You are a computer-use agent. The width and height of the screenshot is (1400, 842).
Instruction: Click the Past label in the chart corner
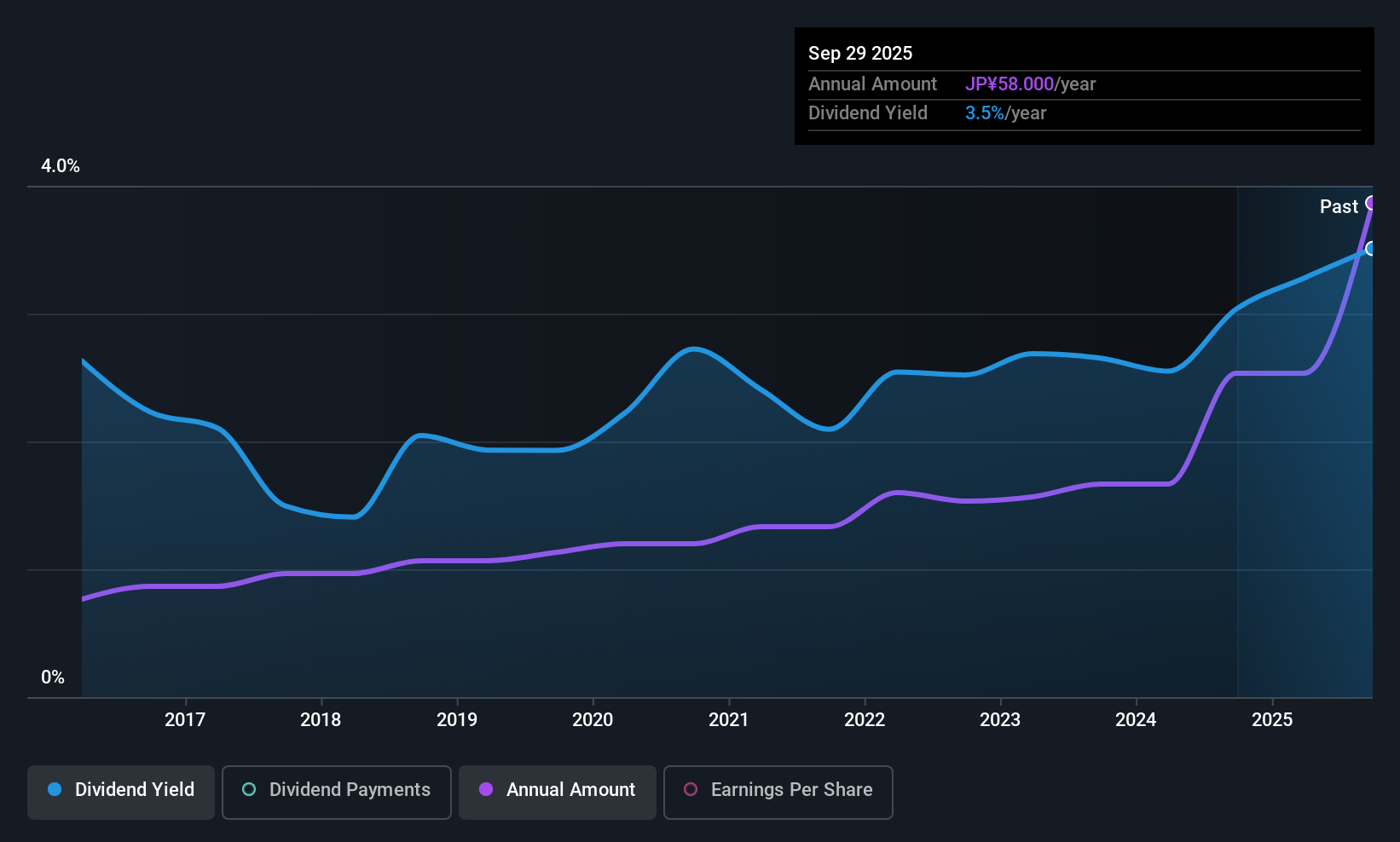(1339, 206)
